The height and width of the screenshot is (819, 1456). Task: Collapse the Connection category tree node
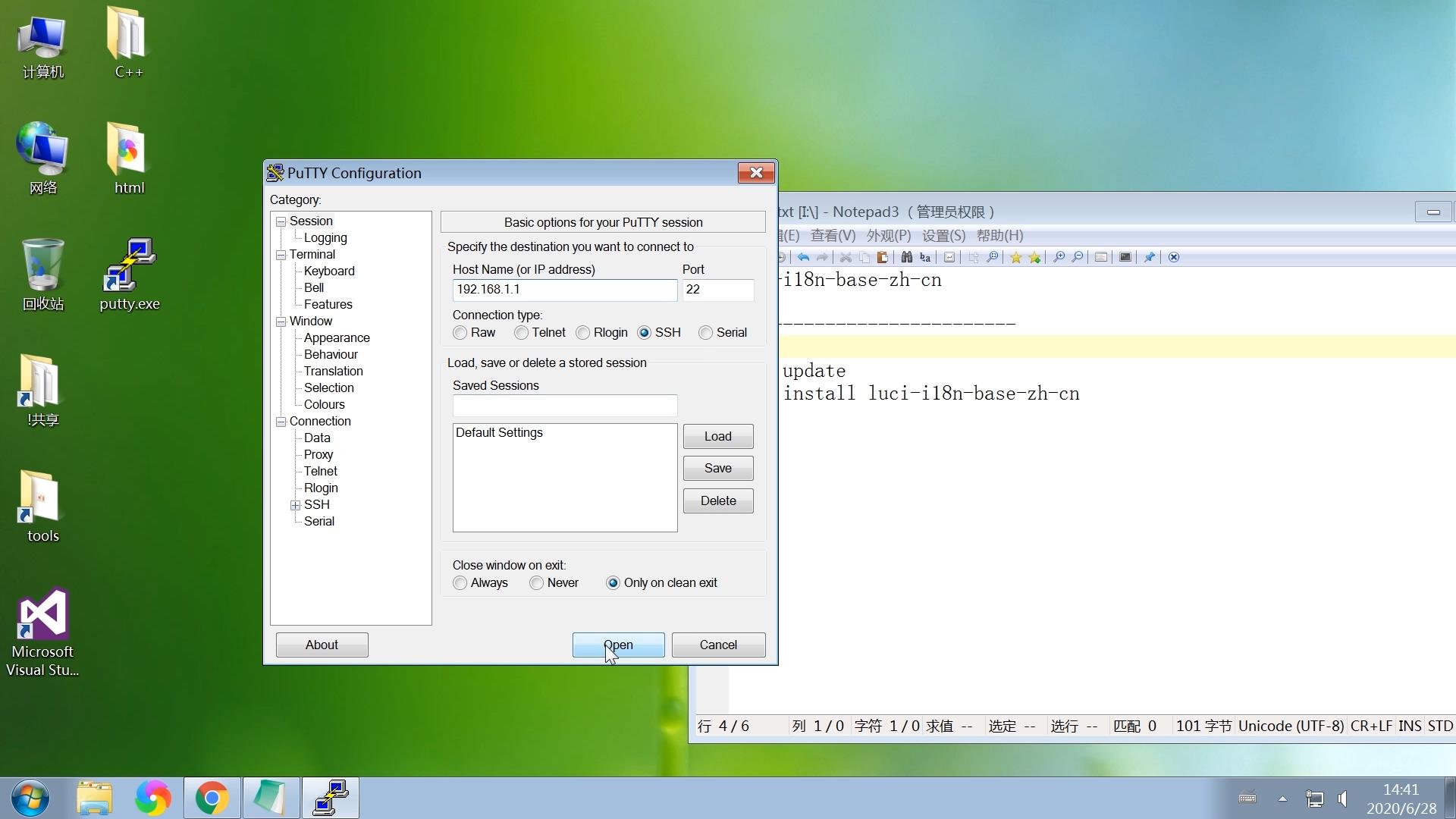click(281, 422)
